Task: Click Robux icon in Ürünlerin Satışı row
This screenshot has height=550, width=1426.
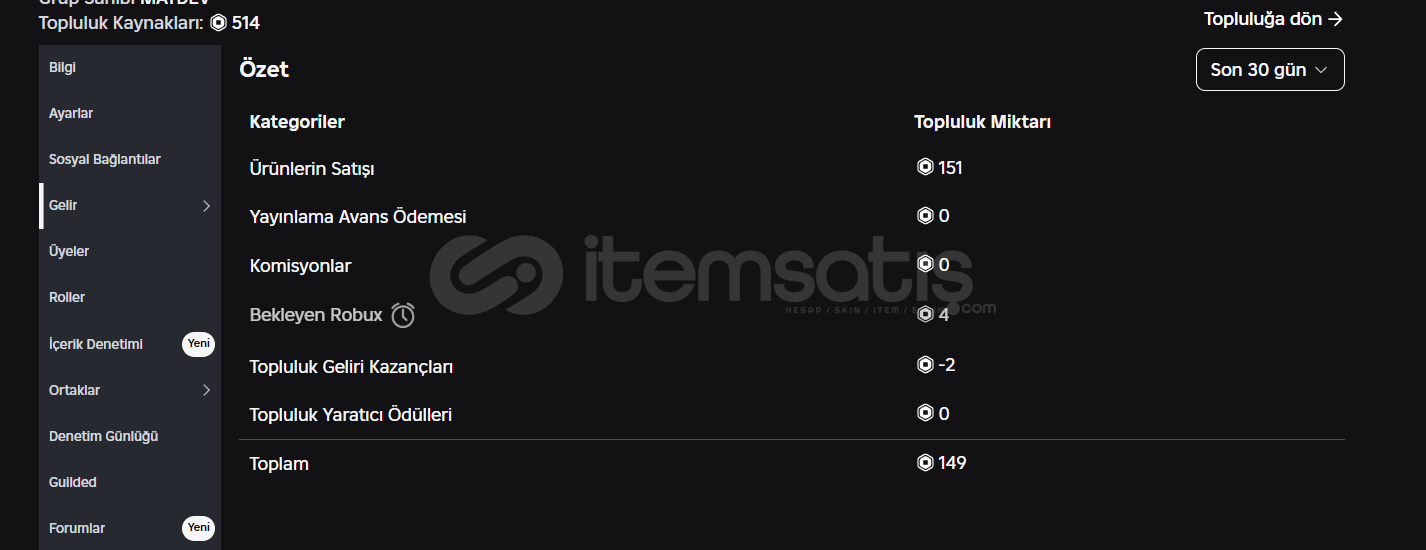Action: (x=925, y=168)
